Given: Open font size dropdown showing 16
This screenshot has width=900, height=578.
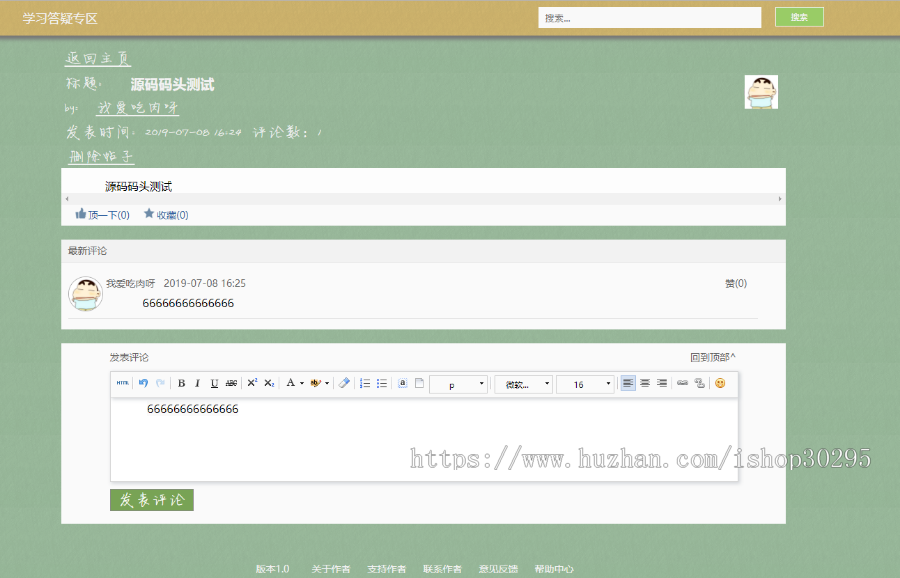Looking at the screenshot, I should coord(585,384).
